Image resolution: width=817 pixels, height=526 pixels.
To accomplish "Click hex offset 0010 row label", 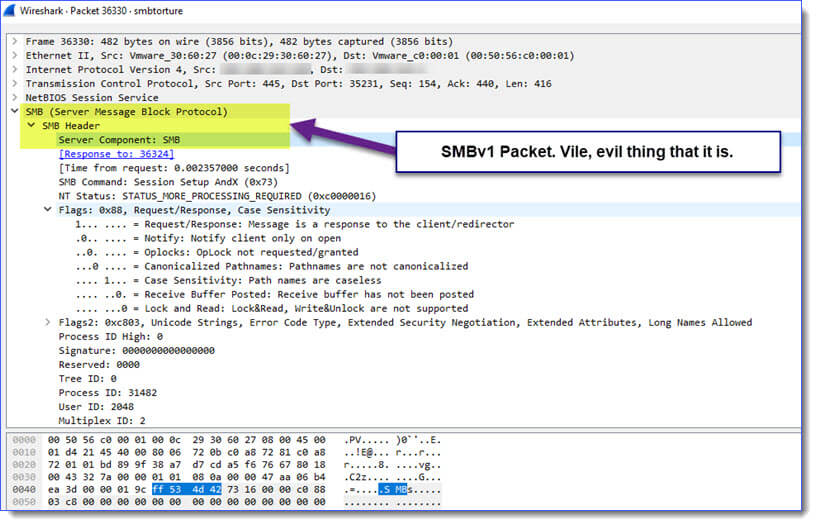I will (x=24, y=452).
